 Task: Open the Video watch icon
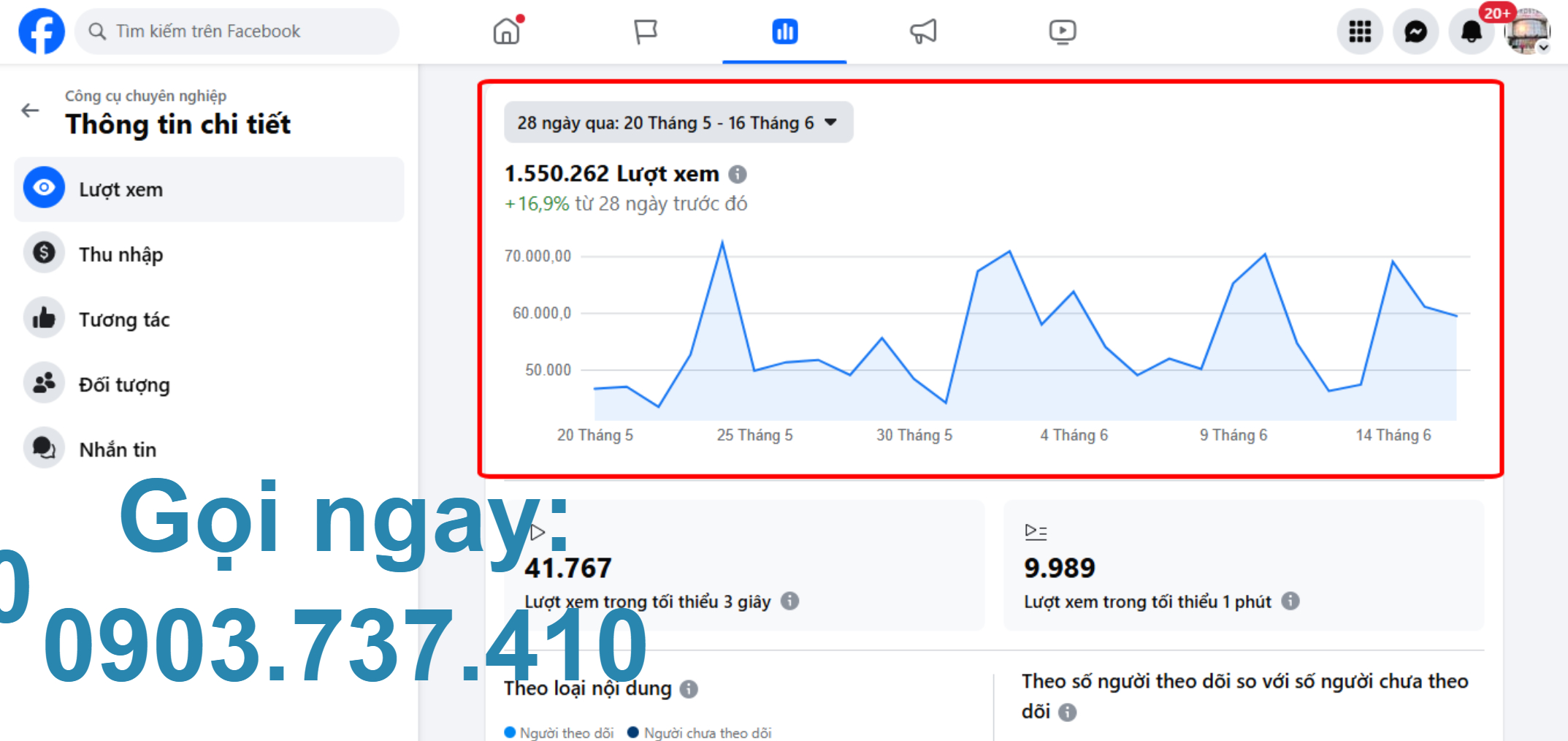(x=1063, y=31)
